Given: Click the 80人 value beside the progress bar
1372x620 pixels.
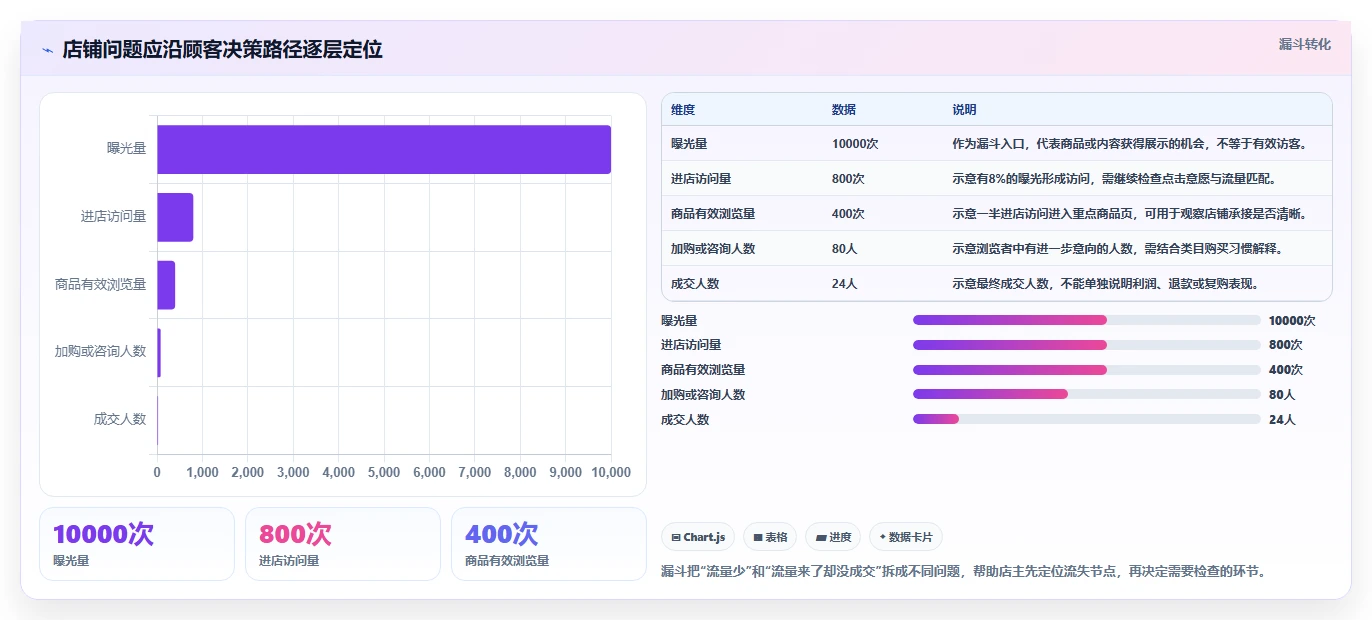Looking at the screenshot, I should click(x=1281, y=395).
